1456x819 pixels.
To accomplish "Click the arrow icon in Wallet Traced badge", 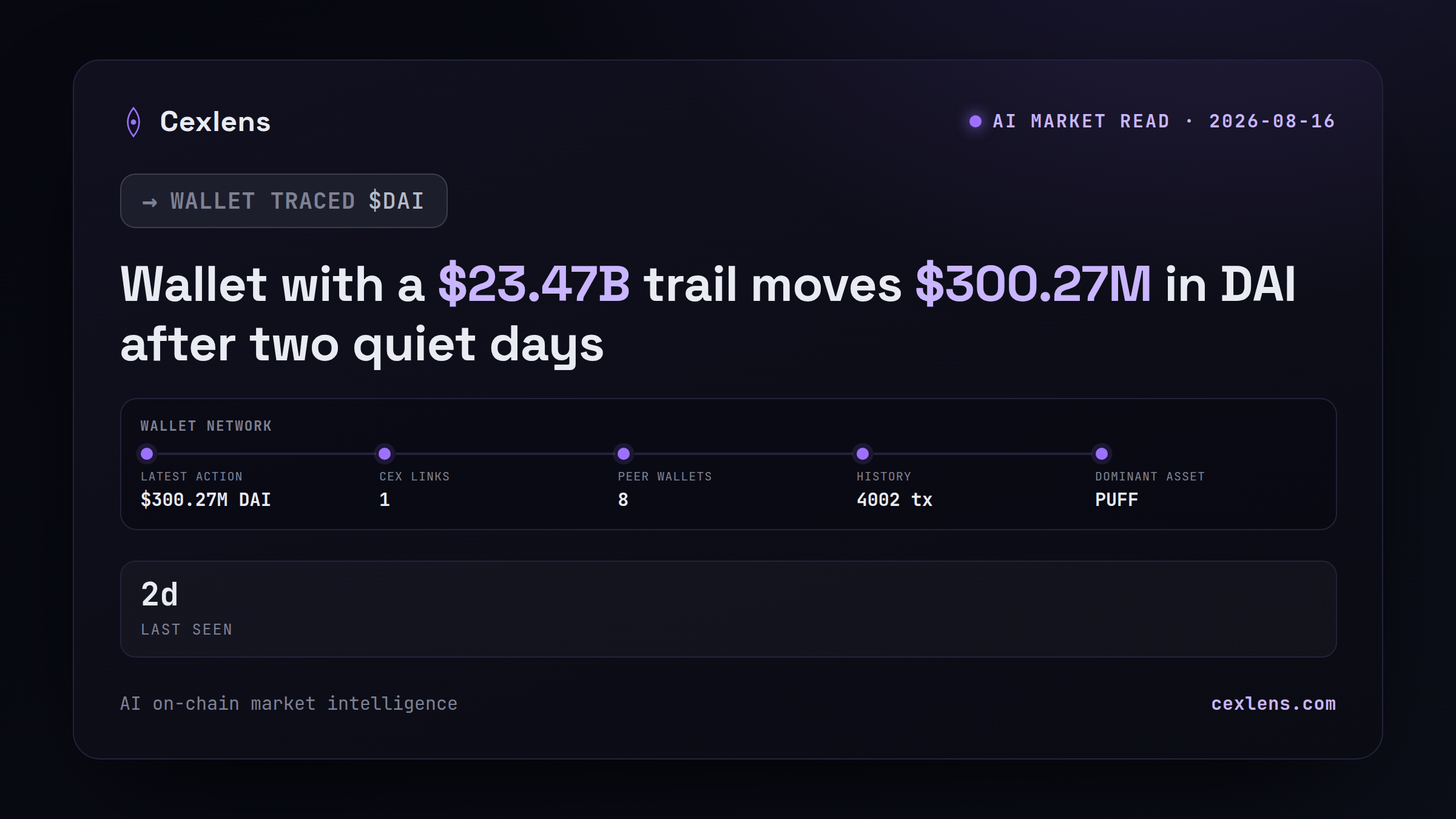I will point(150,202).
